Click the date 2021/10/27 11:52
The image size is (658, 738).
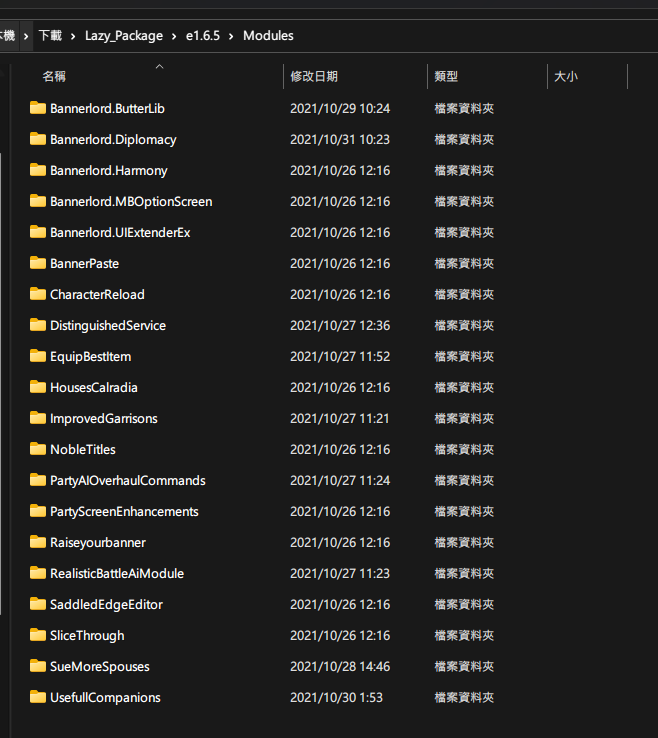coord(340,357)
